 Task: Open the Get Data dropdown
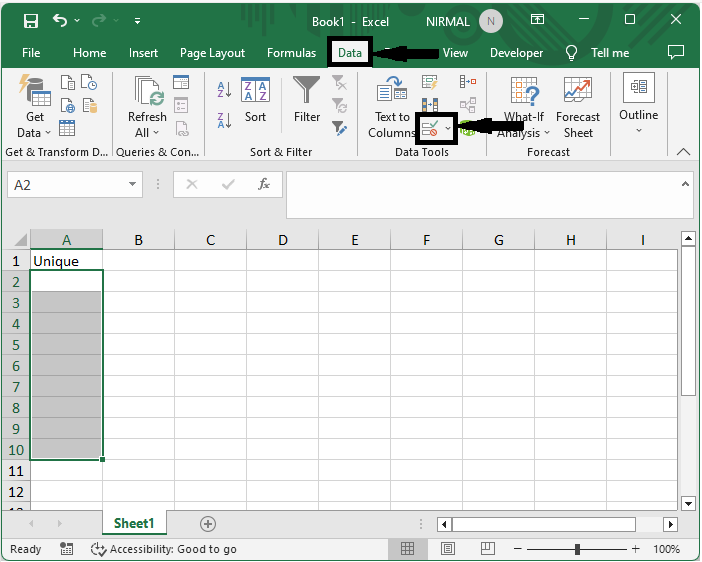(x=34, y=107)
